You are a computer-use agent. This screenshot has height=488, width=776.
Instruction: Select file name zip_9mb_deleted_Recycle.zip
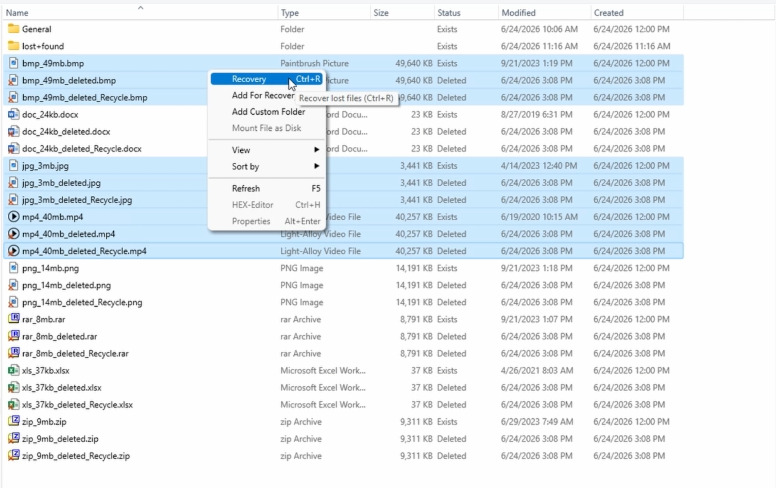76,456
